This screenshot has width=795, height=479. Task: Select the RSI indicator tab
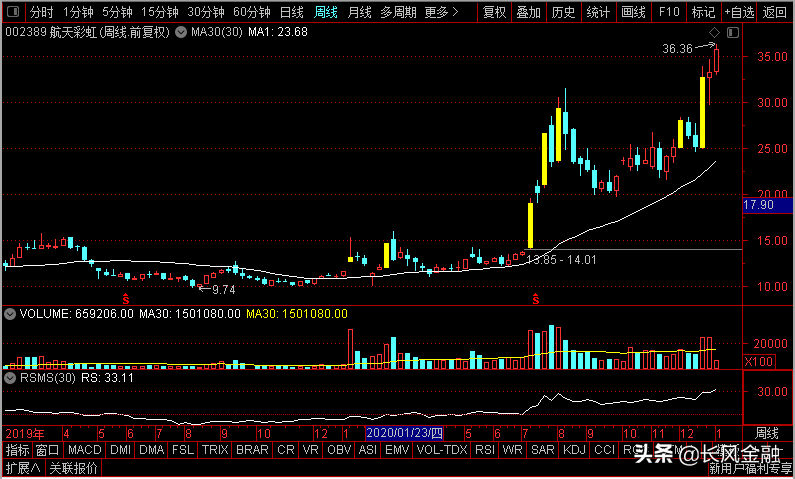(485, 450)
